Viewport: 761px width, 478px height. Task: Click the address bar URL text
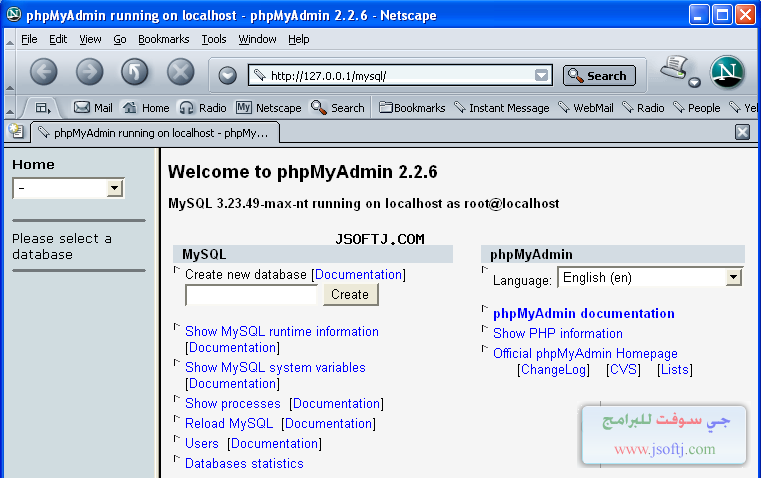pos(329,76)
